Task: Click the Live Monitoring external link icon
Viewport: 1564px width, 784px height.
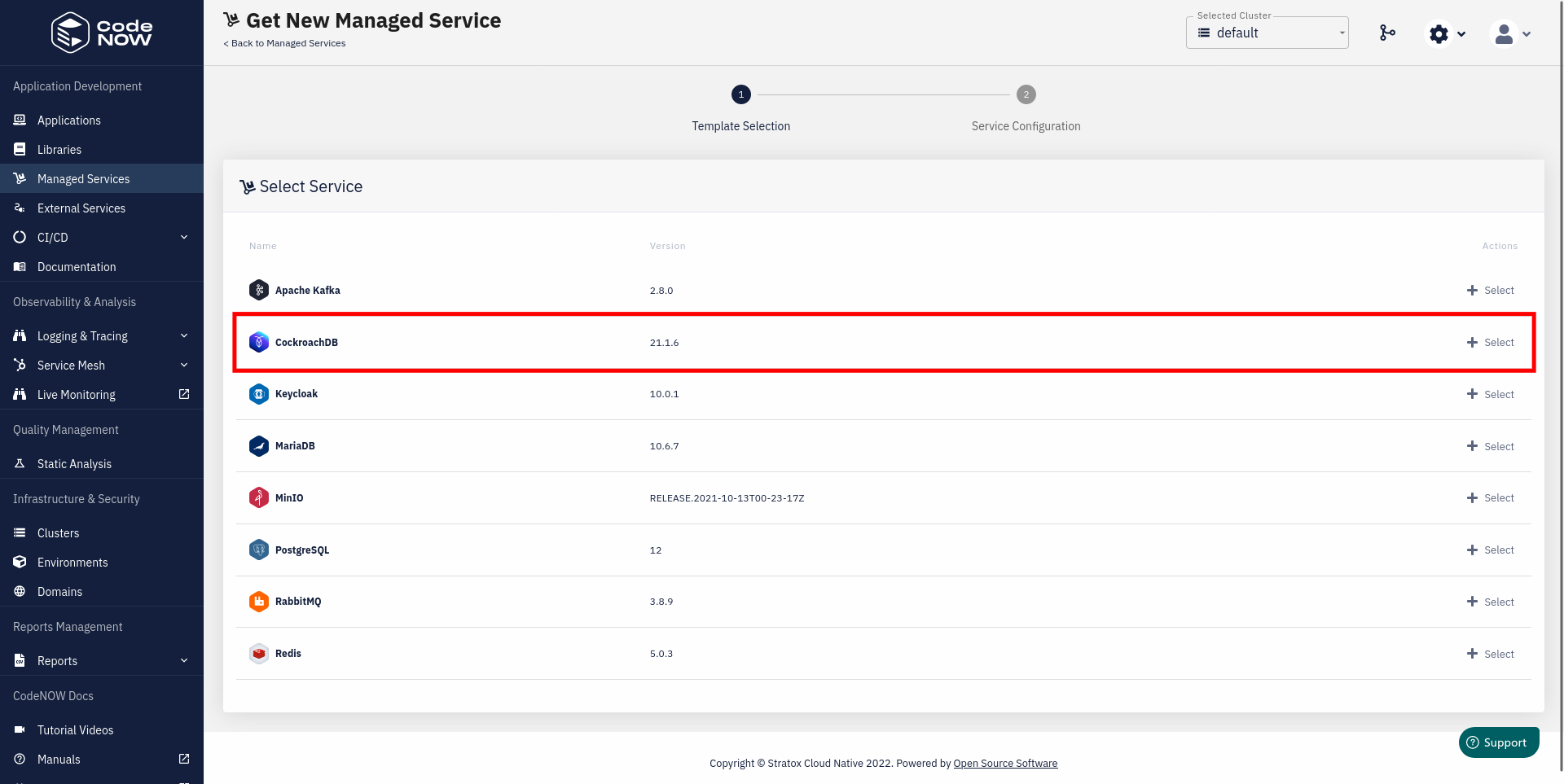Action: pos(184,394)
